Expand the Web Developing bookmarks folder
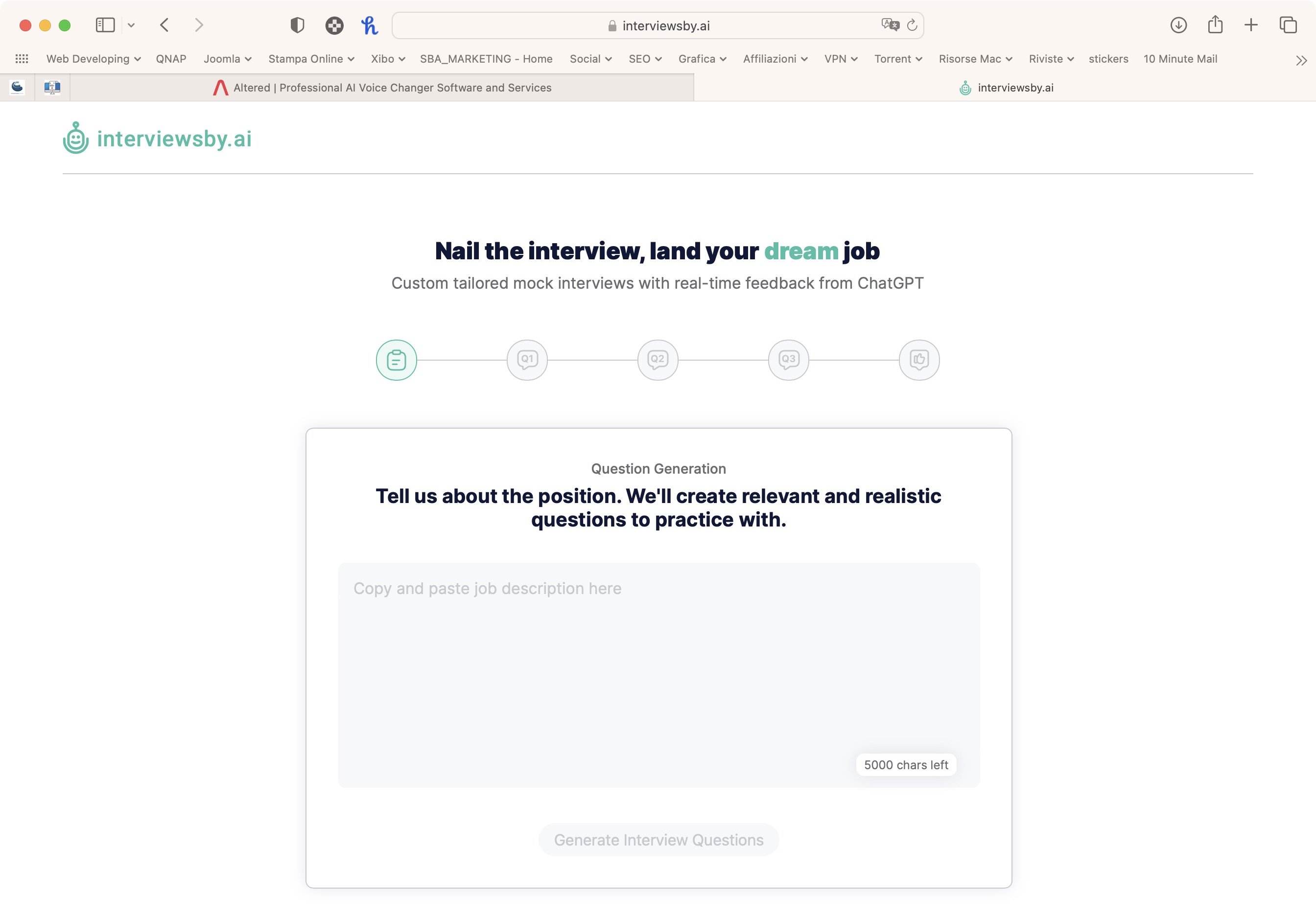The height and width of the screenshot is (916, 1316). [94, 58]
